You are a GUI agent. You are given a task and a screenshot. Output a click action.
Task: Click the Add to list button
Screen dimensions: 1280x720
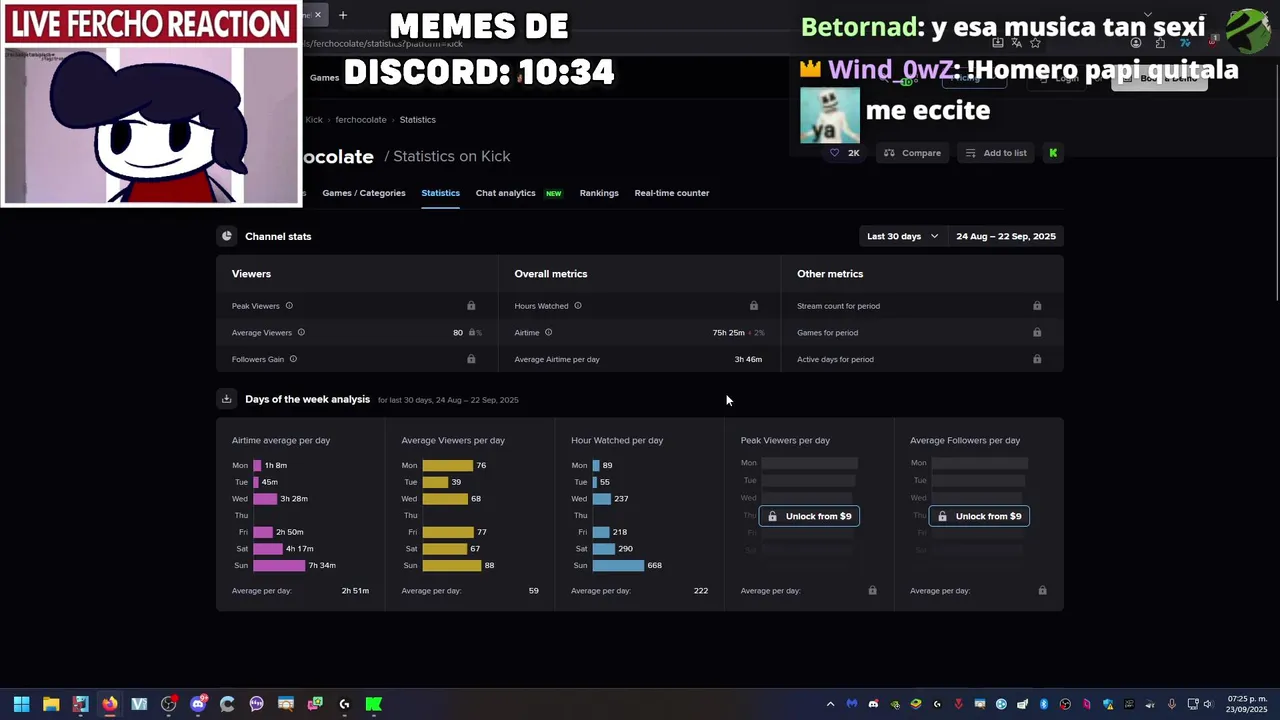point(996,153)
